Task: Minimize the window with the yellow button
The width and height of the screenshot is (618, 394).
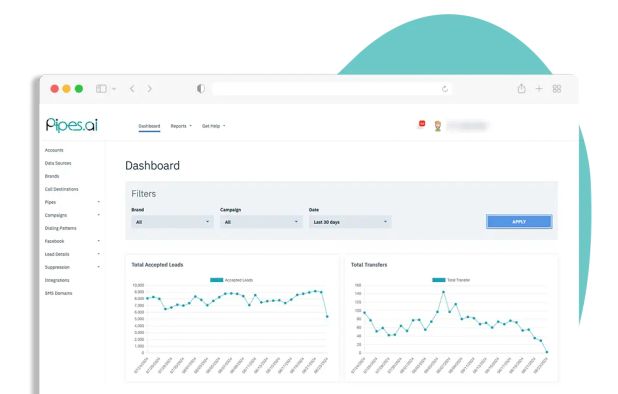Action: 67,89
